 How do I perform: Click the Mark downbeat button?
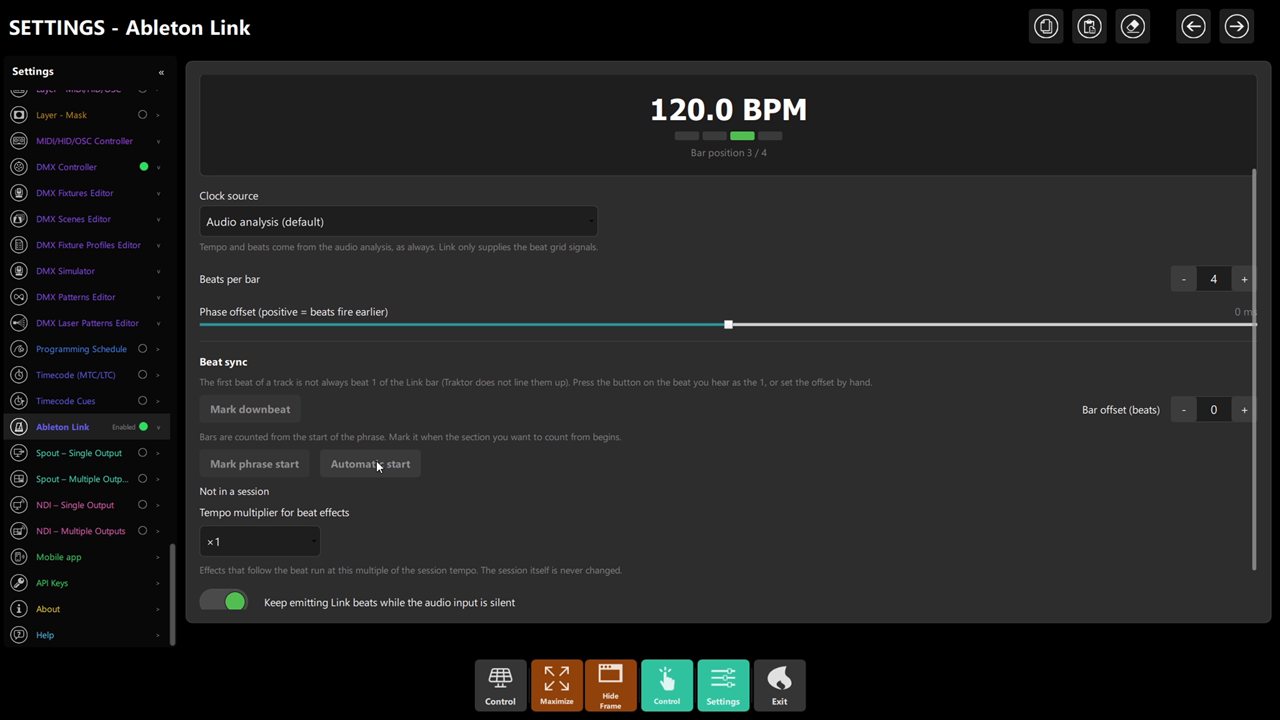pyautogui.click(x=250, y=409)
